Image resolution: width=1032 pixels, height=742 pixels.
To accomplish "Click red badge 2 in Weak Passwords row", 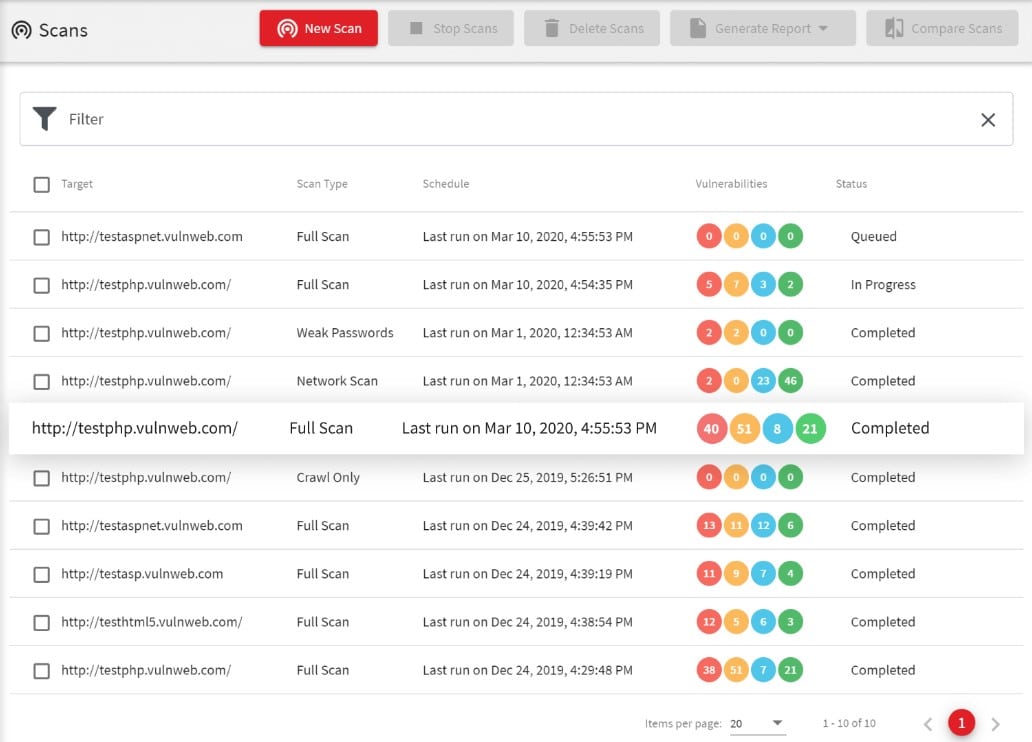I will click(709, 332).
